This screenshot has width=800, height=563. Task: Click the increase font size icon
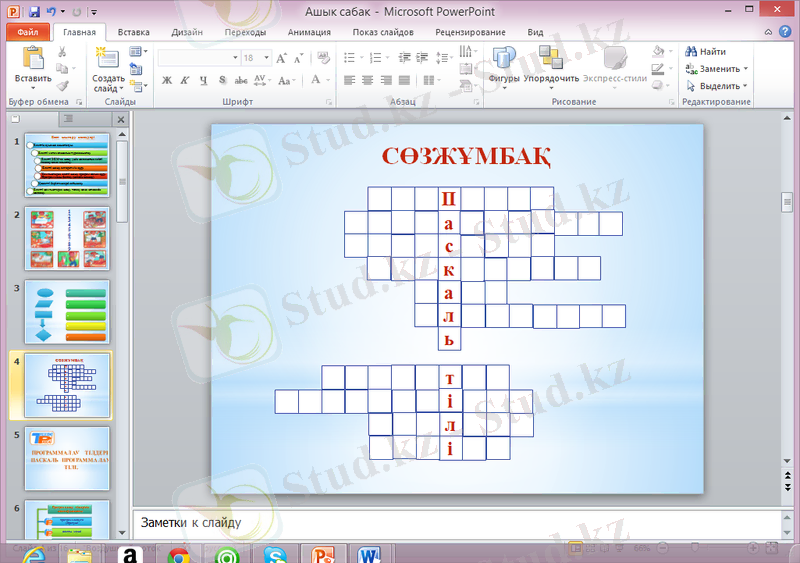(283, 58)
